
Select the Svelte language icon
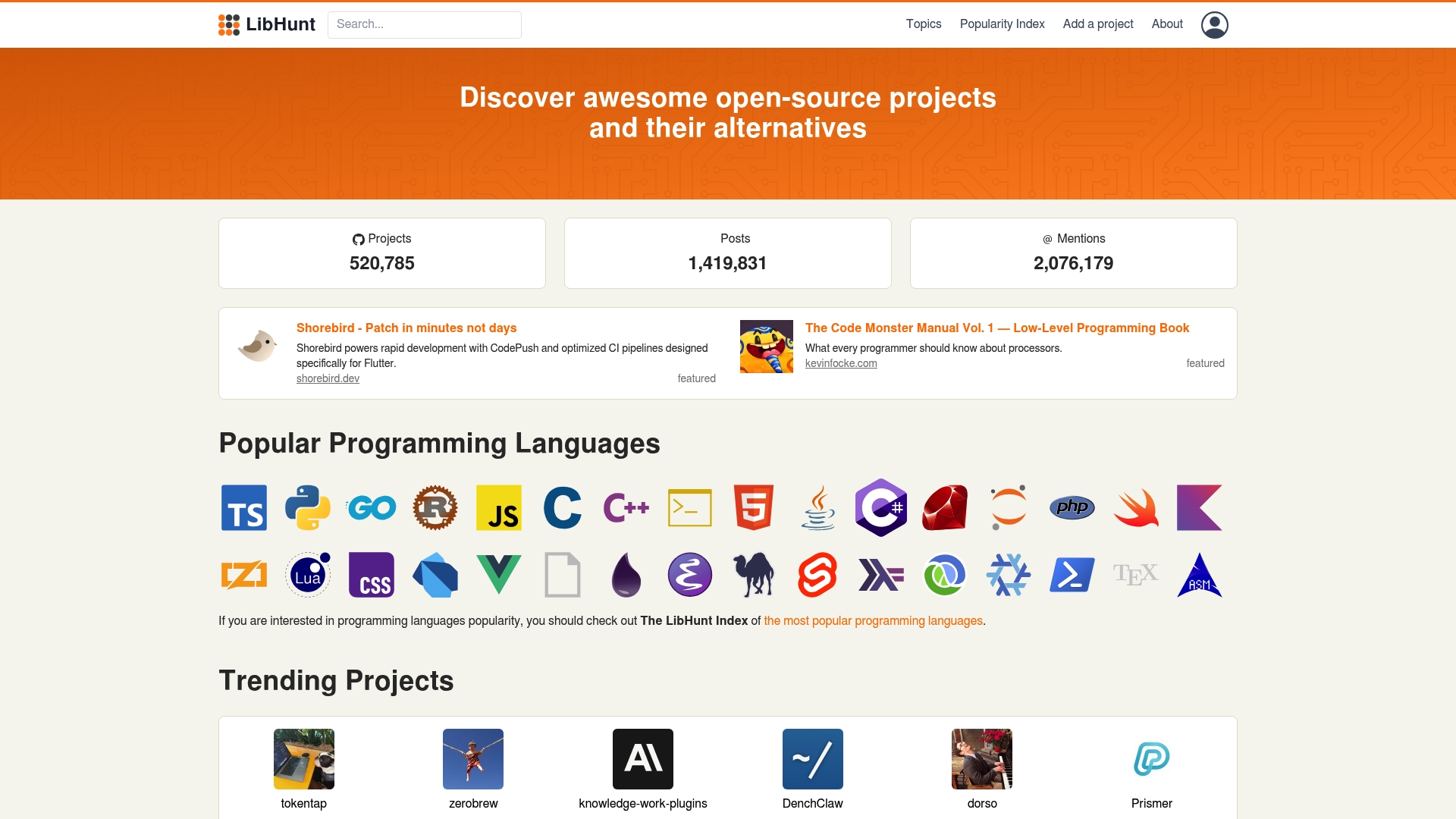(817, 575)
